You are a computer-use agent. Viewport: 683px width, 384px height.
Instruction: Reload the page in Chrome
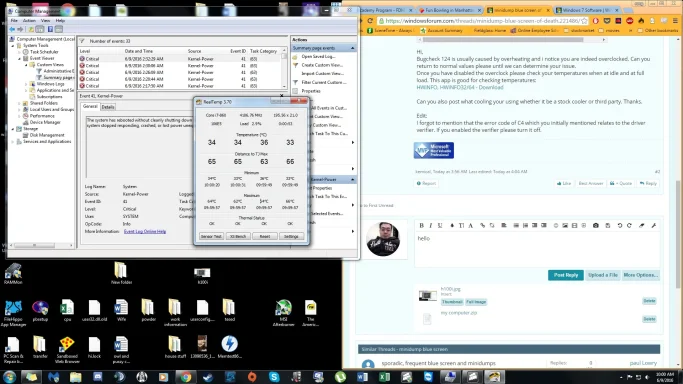[370, 20]
